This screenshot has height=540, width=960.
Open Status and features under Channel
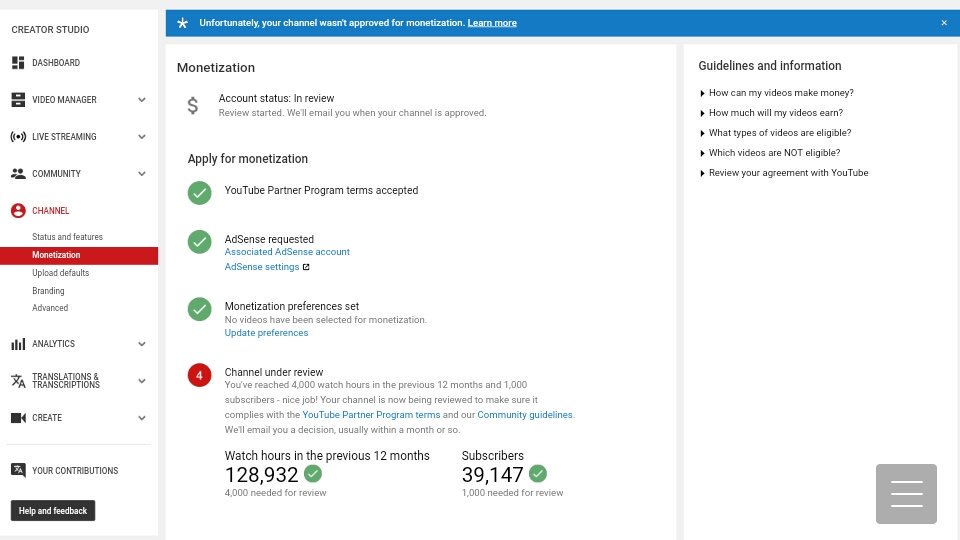coord(67,237)
